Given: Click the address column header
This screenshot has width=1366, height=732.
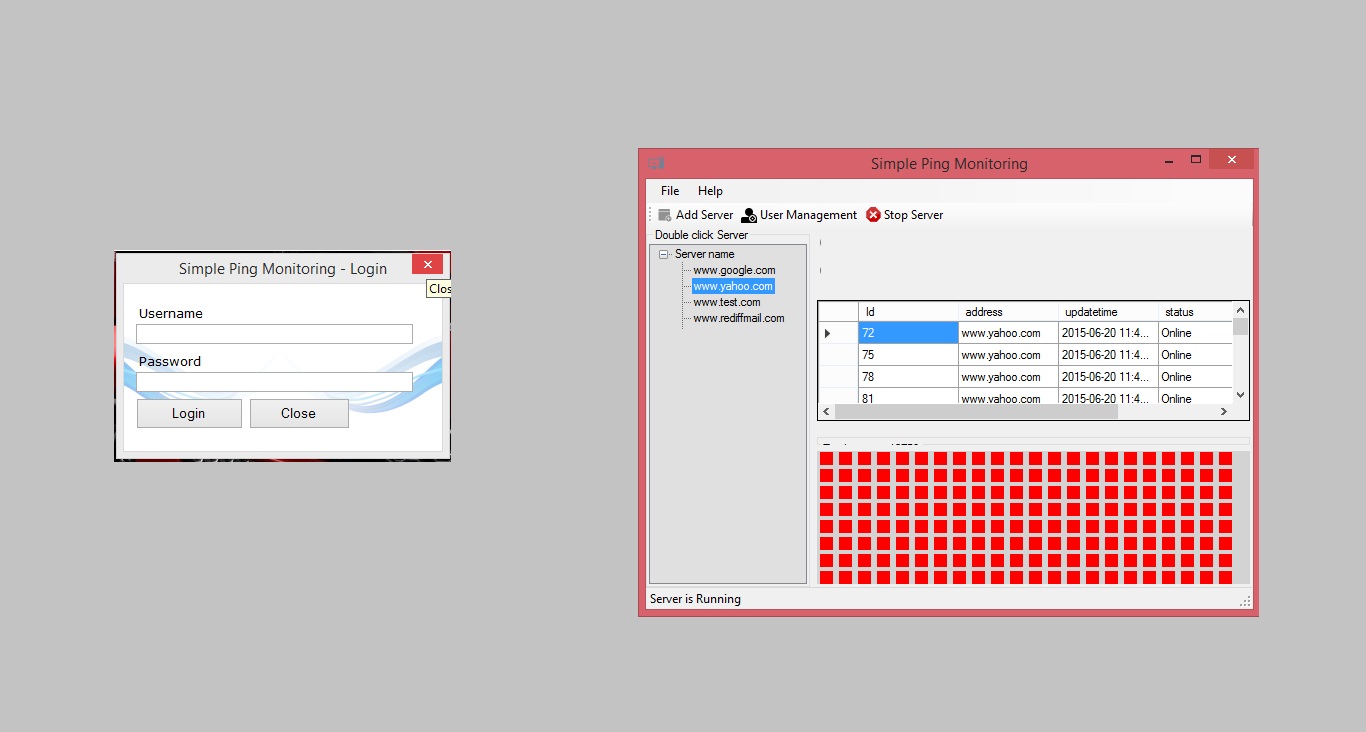Looking at the screenshot, I should point(1008,312).
